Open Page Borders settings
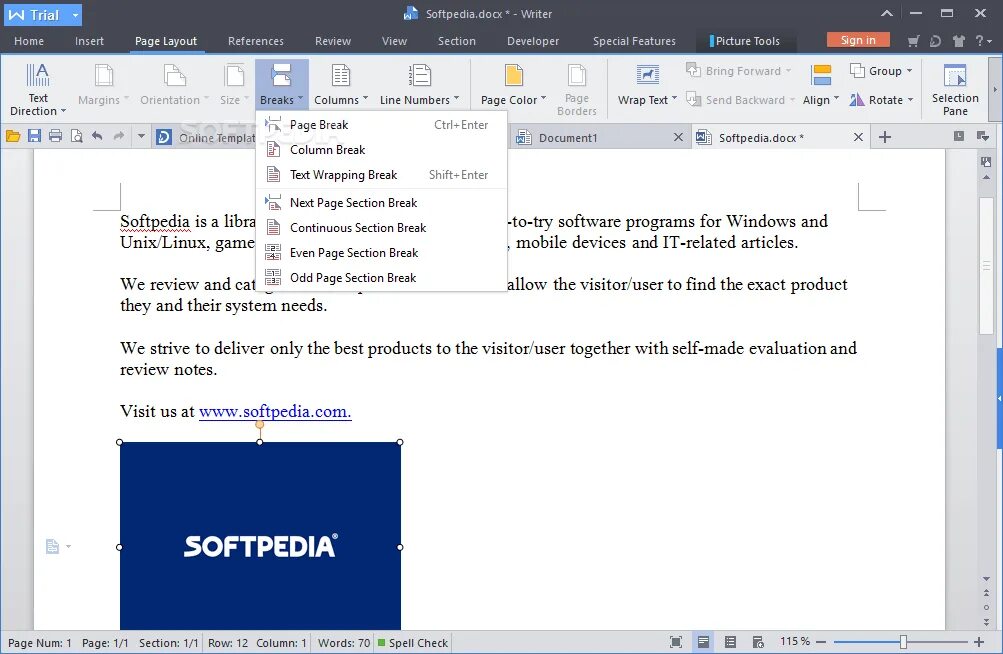Screen dimensions: 1003x654 [x=576, y=90]
